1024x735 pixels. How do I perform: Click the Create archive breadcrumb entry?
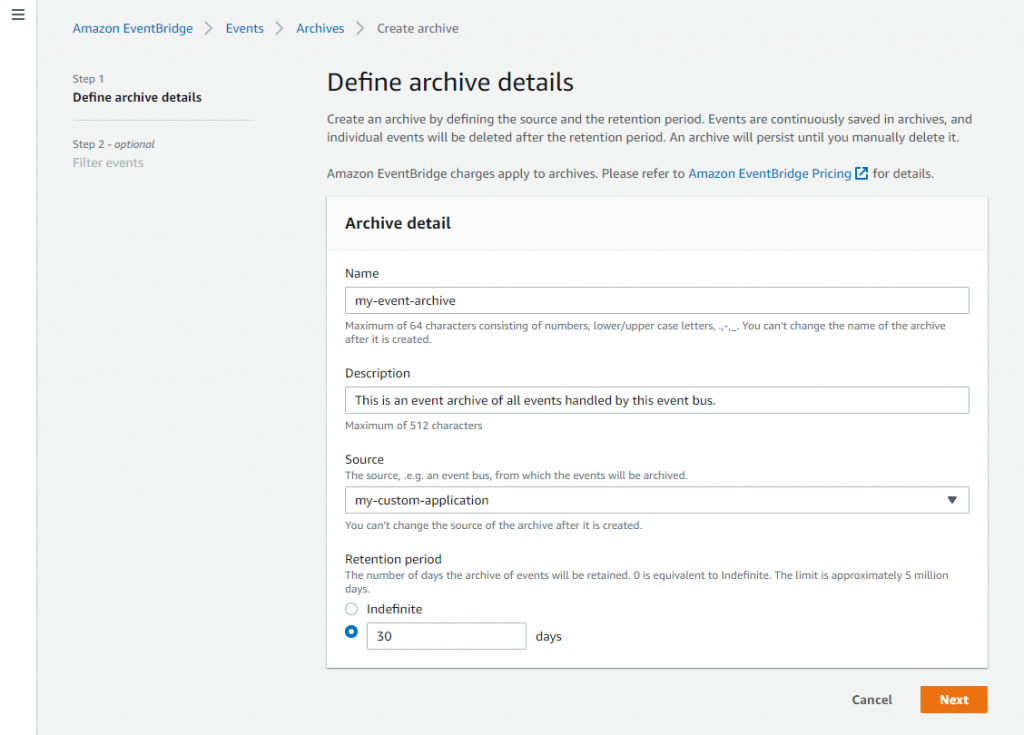point(418,28)
